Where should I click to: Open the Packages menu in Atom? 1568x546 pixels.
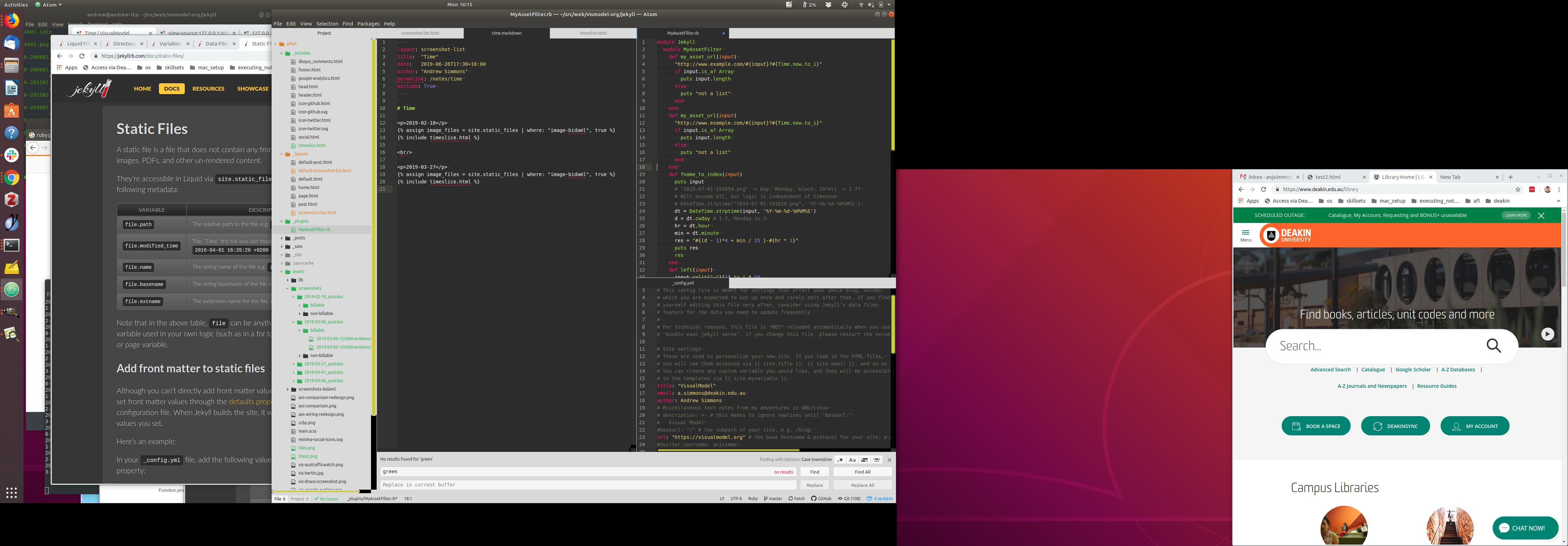tap(367, 24)
